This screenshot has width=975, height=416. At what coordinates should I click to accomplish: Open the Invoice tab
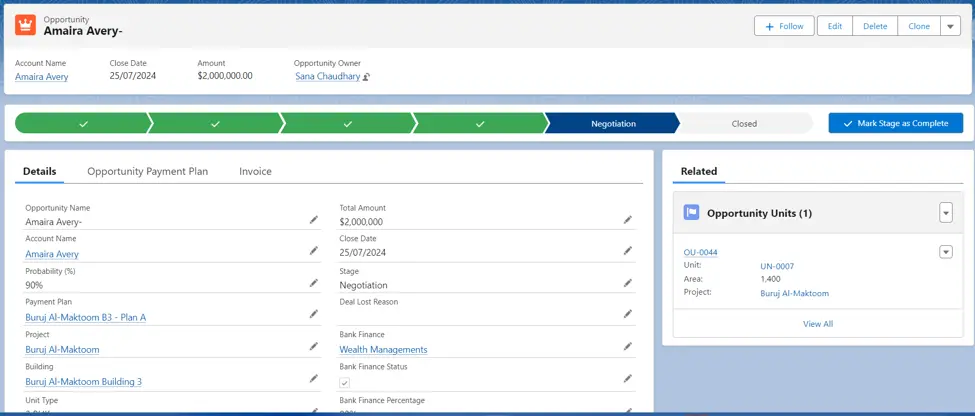[255, 172]
